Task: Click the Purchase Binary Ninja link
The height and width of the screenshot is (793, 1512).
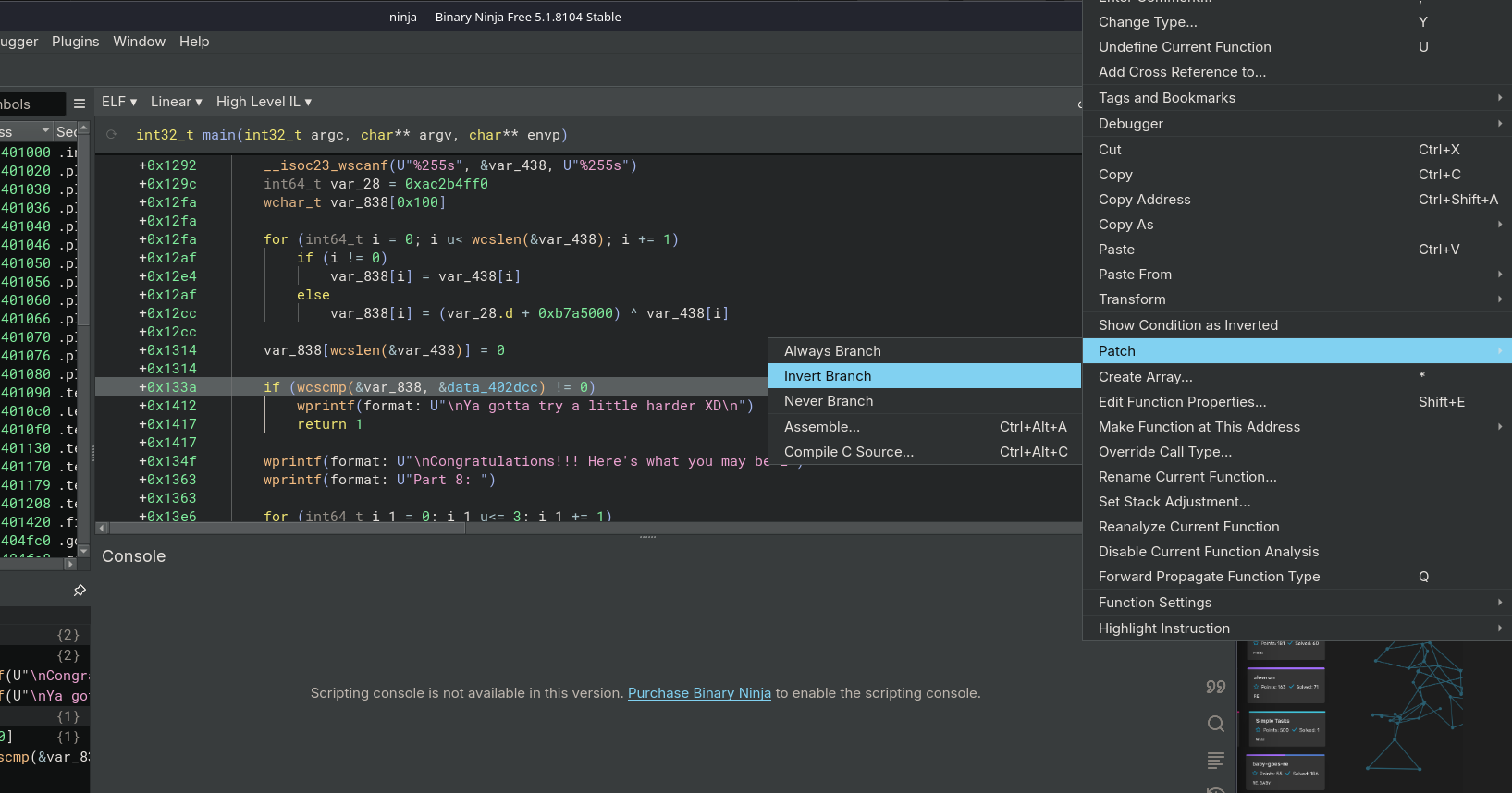Action: [699, 693]
